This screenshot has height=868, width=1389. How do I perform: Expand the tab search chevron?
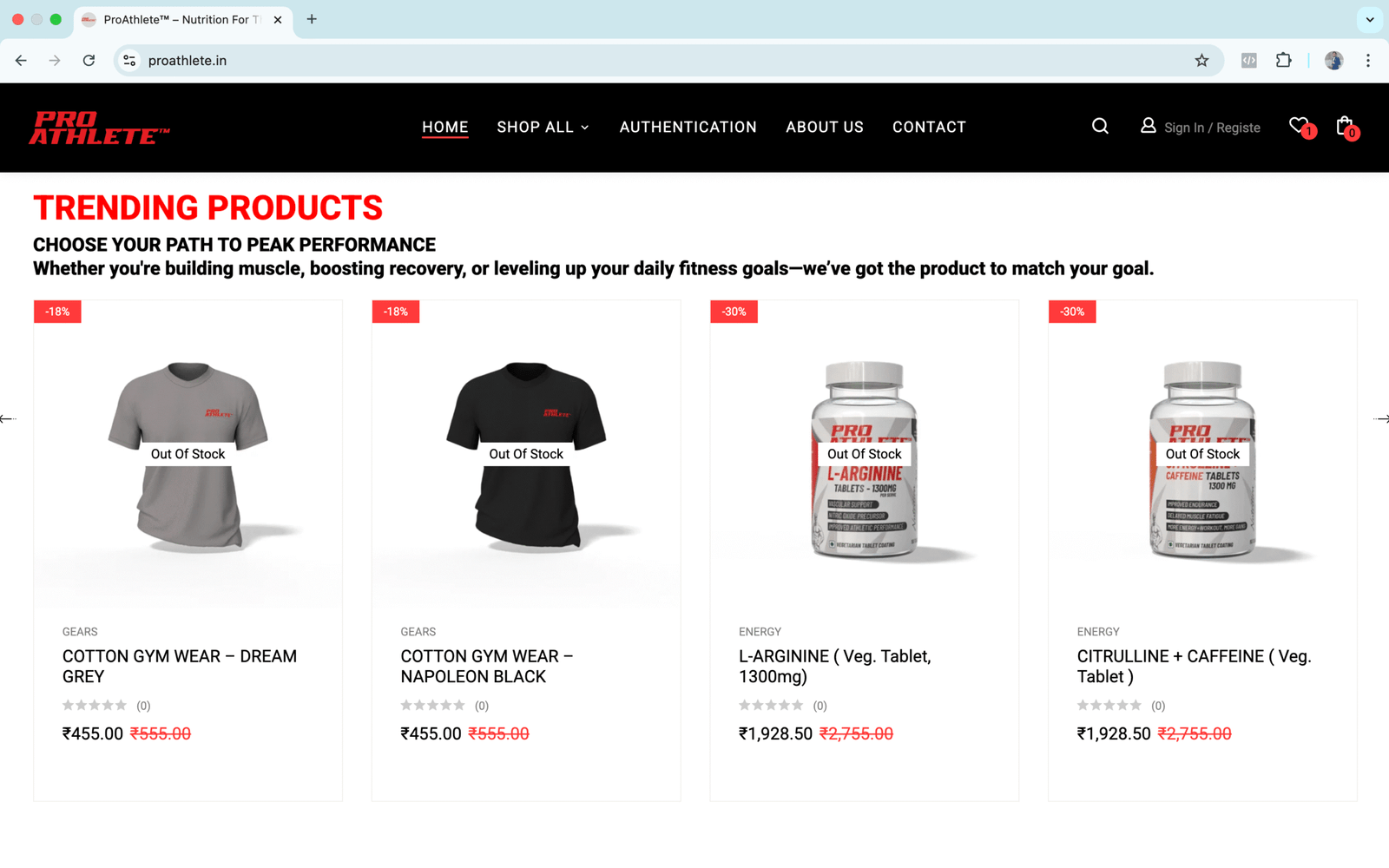pyautogui.click(x=1370, y=19)
